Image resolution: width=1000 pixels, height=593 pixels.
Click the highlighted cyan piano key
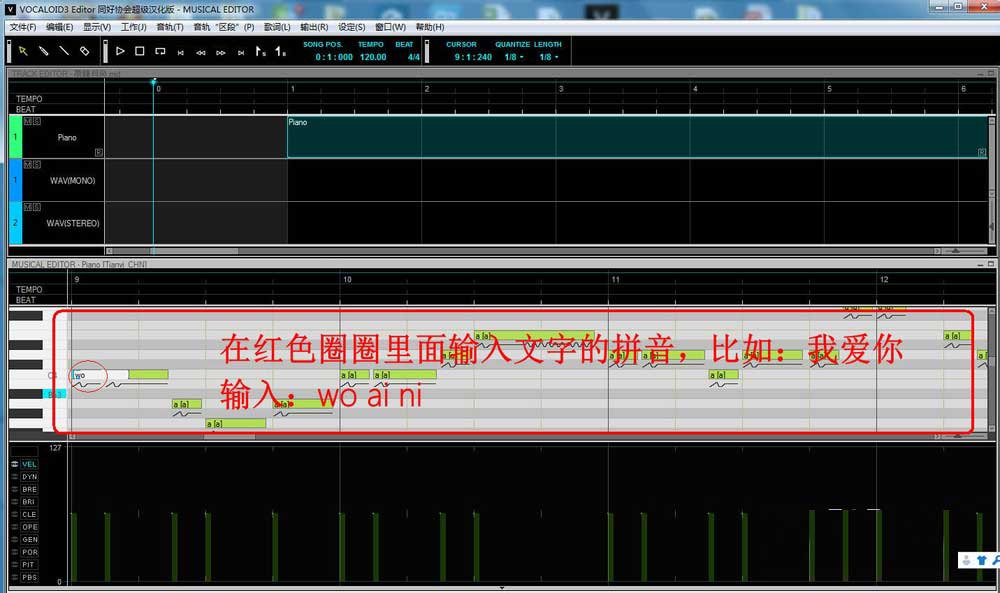54,394
